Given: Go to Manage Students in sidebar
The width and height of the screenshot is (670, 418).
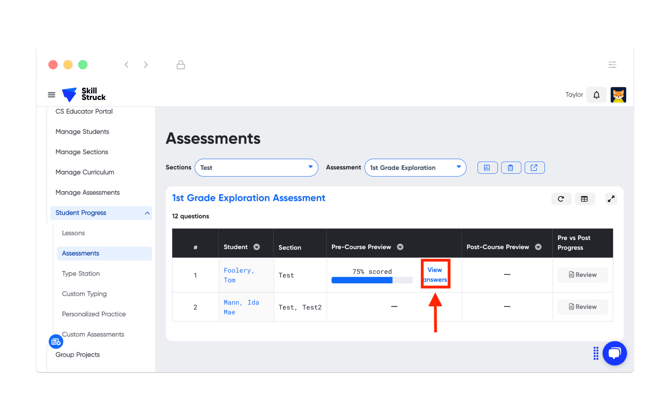Looking at the screenshot, I should [x=82, y=132].
